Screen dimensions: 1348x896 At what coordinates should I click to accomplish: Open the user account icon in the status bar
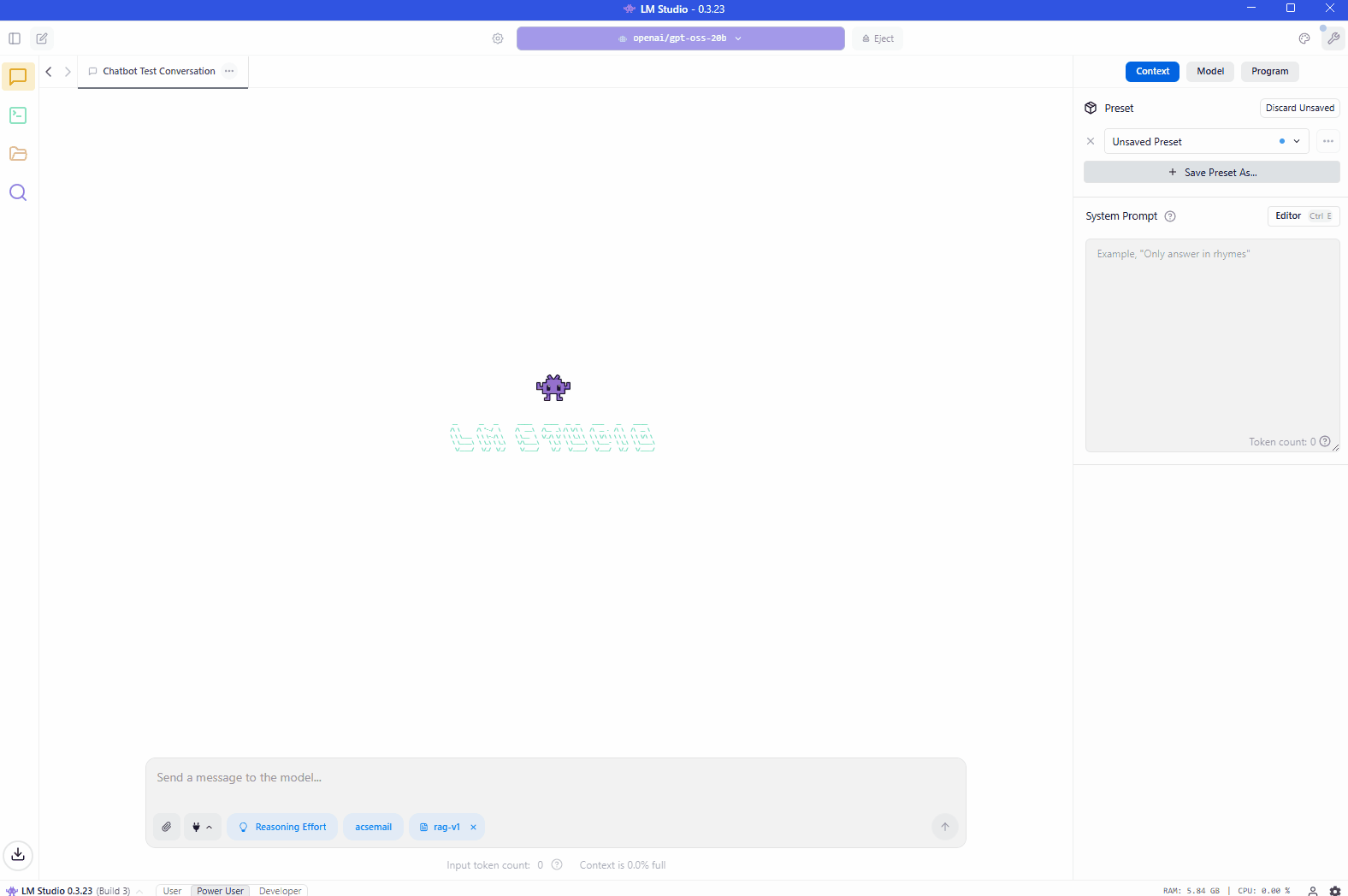(x=1313, y=891)
